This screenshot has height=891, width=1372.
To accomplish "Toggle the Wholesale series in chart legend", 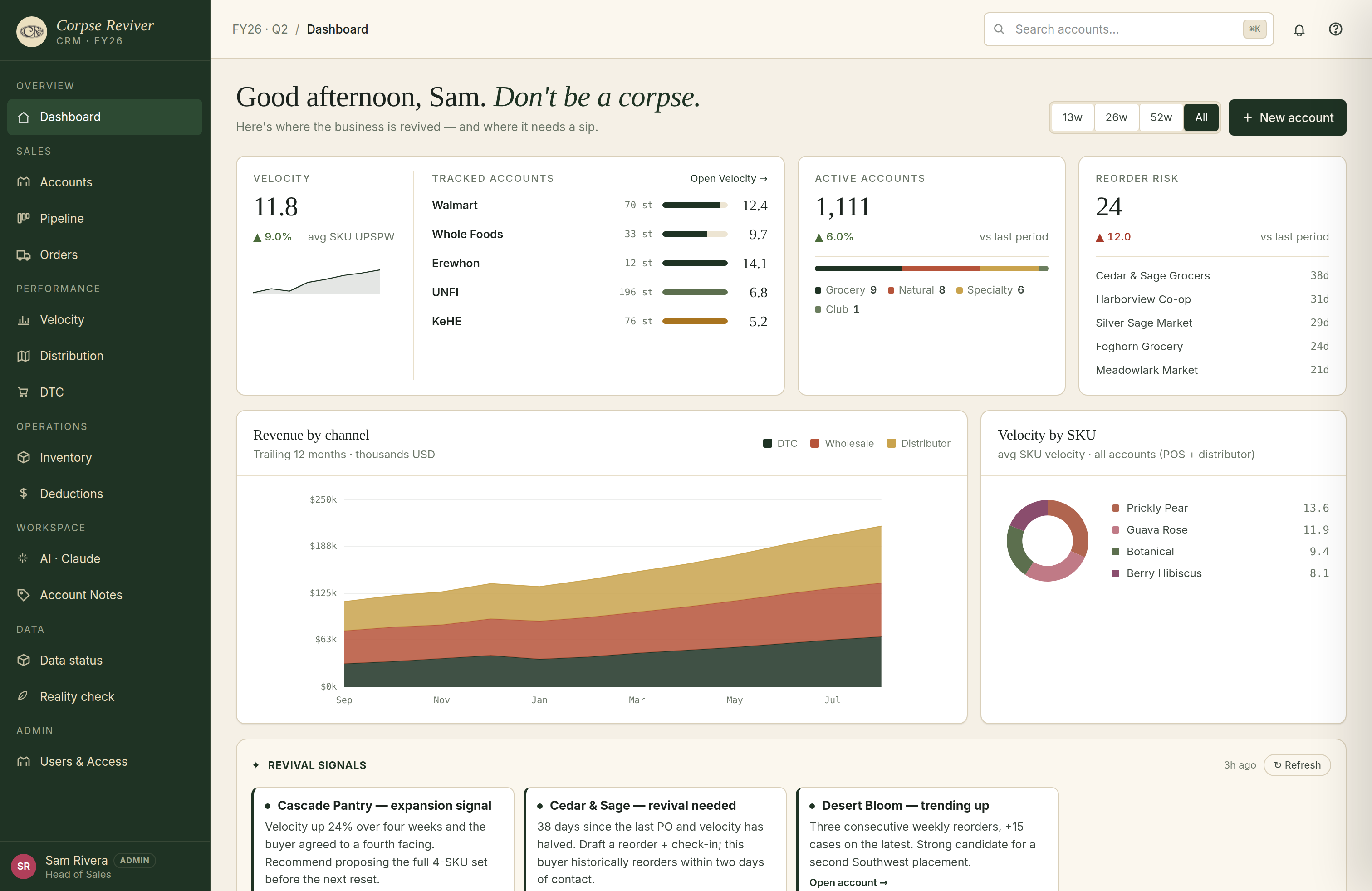I will click(842, 443).
